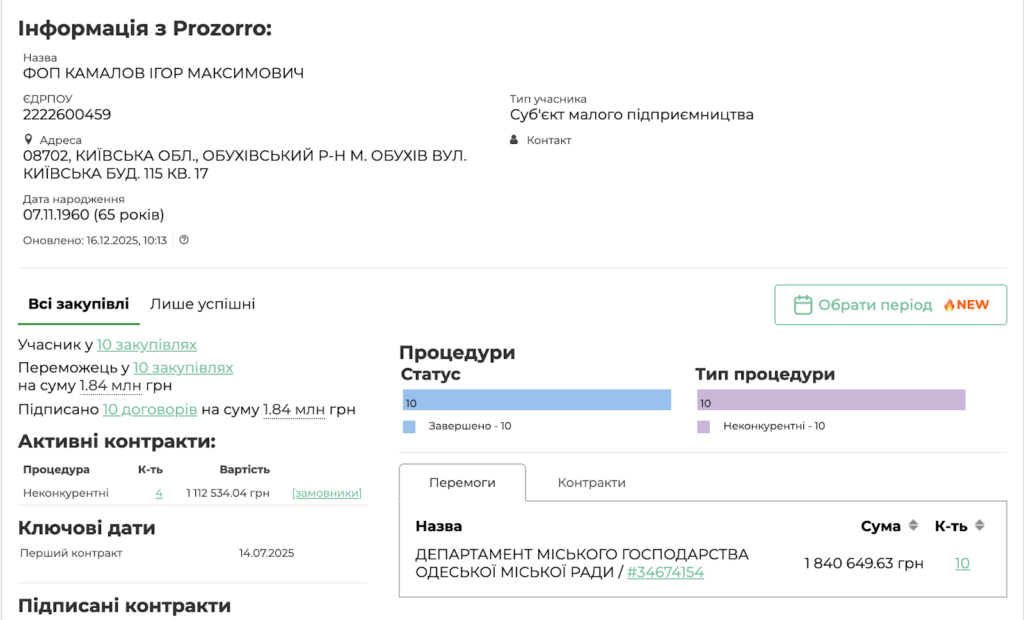Click the purple Неконкурентні legend square
The height and width of the screenshot is (620, 1024).
[704, 426]
